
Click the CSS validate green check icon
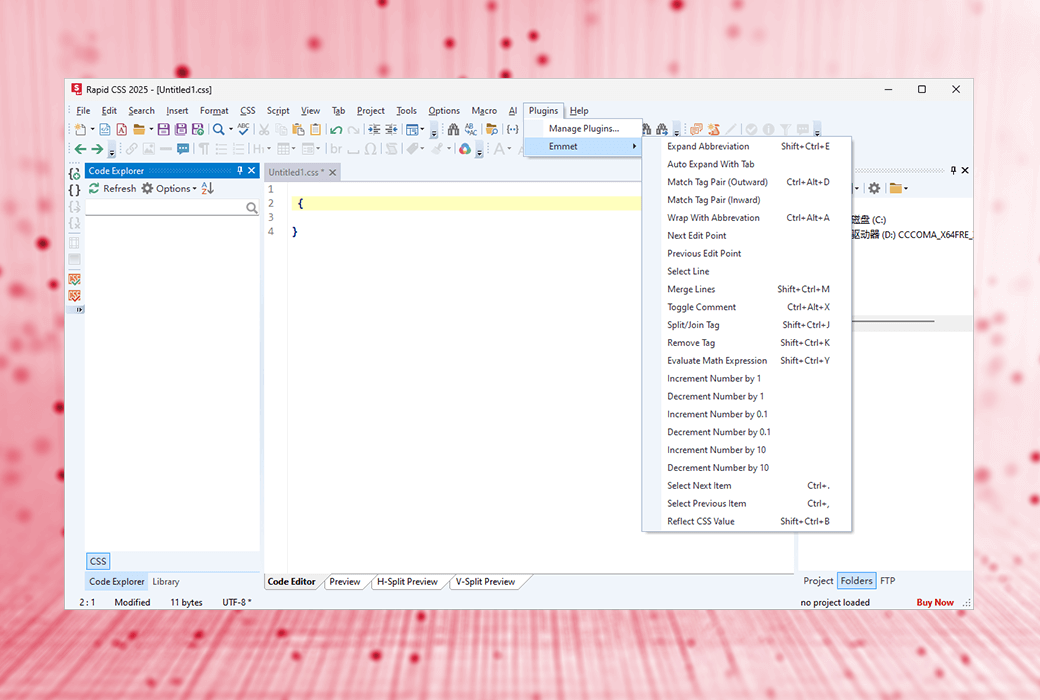74,279
